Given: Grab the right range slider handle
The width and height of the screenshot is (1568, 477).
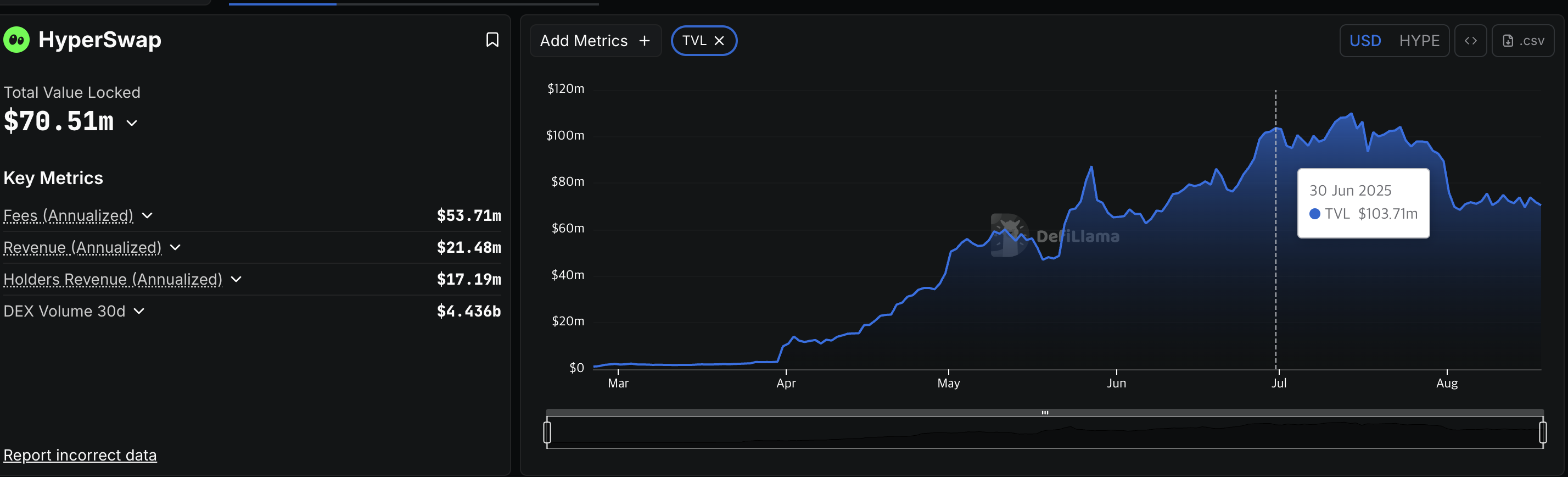Looking at the screenshot, I should [1543, 432].
